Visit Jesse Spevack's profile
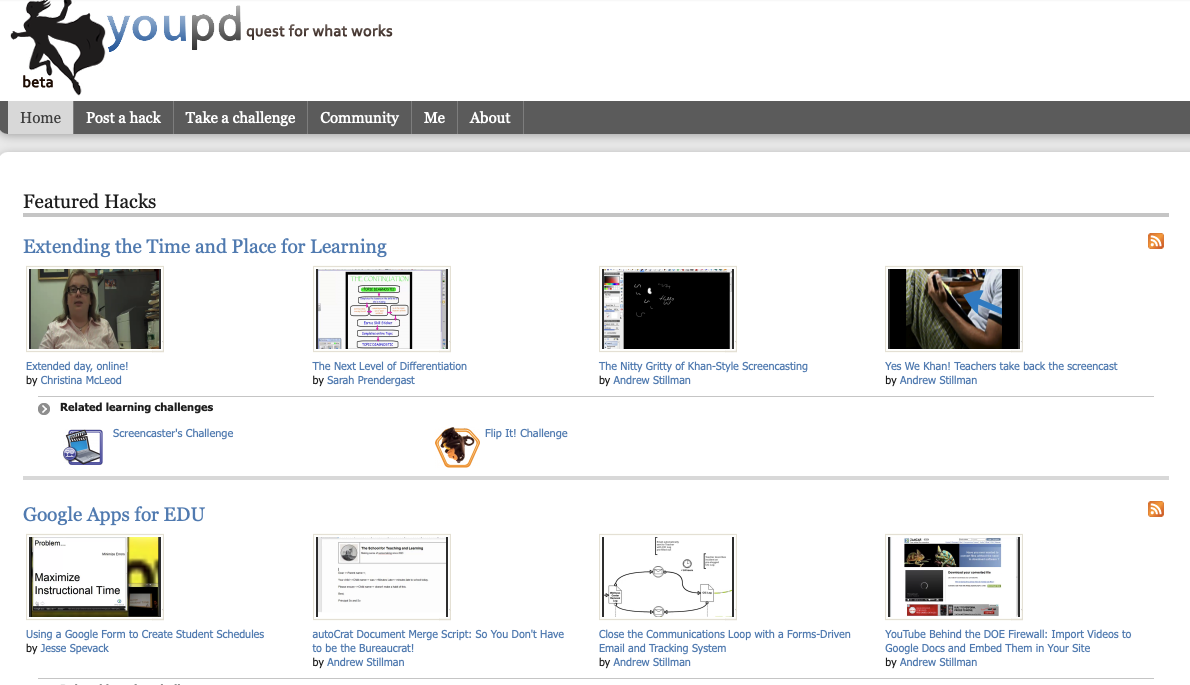The width and height of the screenshot is (1190, 685). tap(74, 649)
